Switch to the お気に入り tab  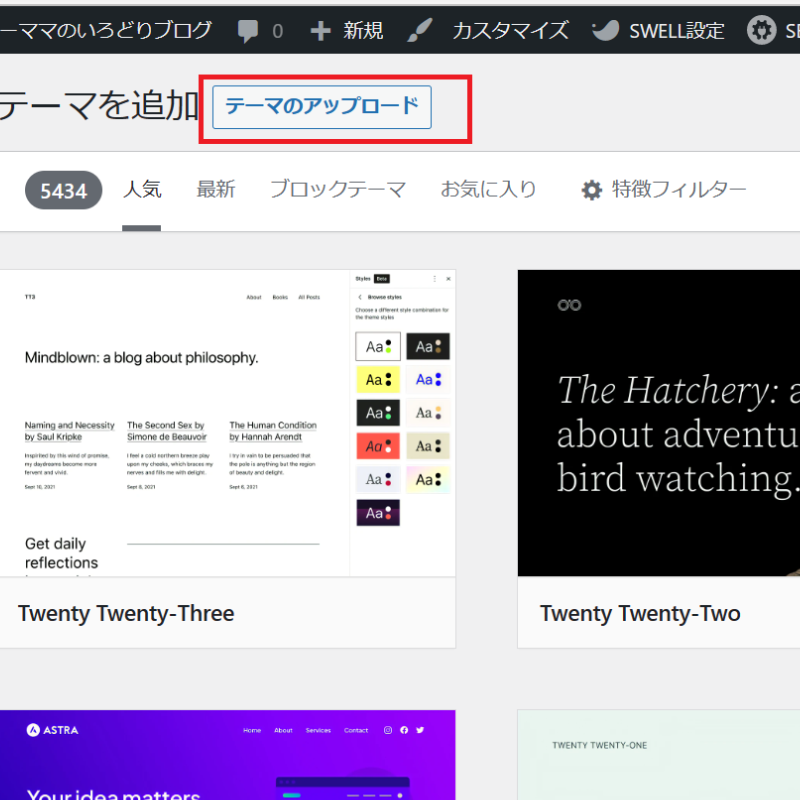pos(488,189)
